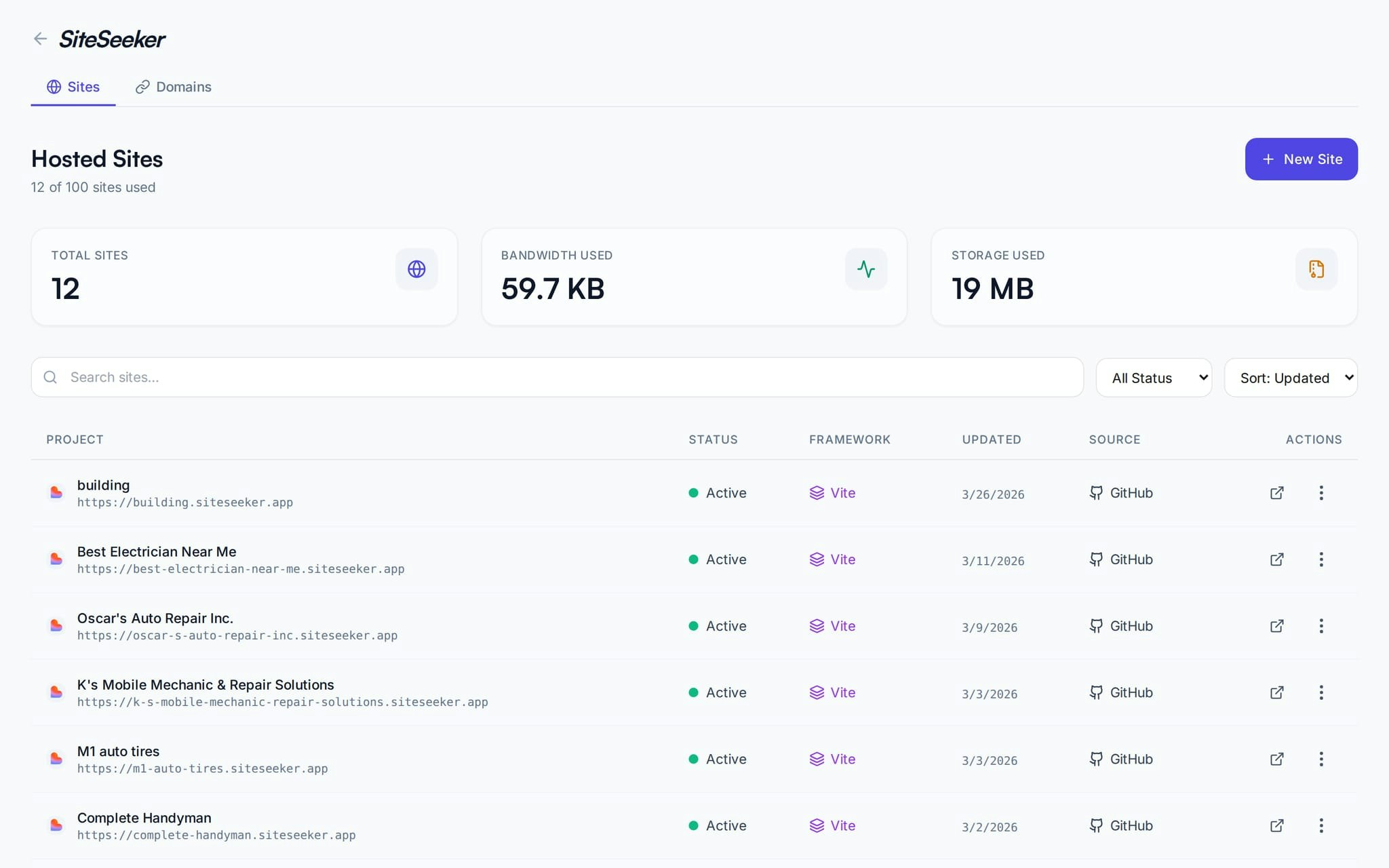This screenshot has height=868, width=1389.
Task: Click the project thumbnail for Complete Handyman
Action: [x=56, y=825]
